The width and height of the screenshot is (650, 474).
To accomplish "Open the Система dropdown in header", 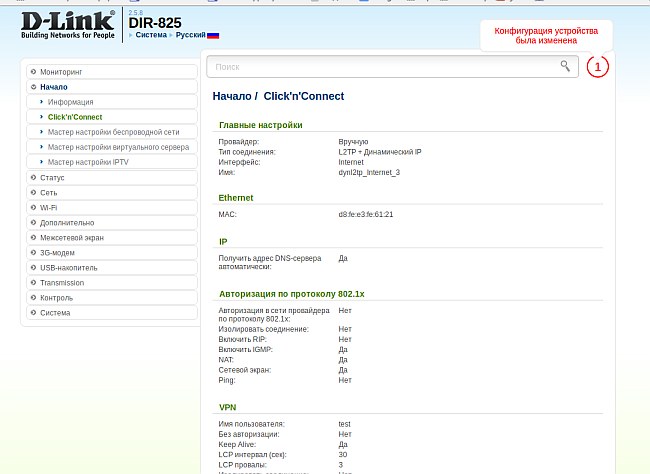I will [x=152, y=35].
